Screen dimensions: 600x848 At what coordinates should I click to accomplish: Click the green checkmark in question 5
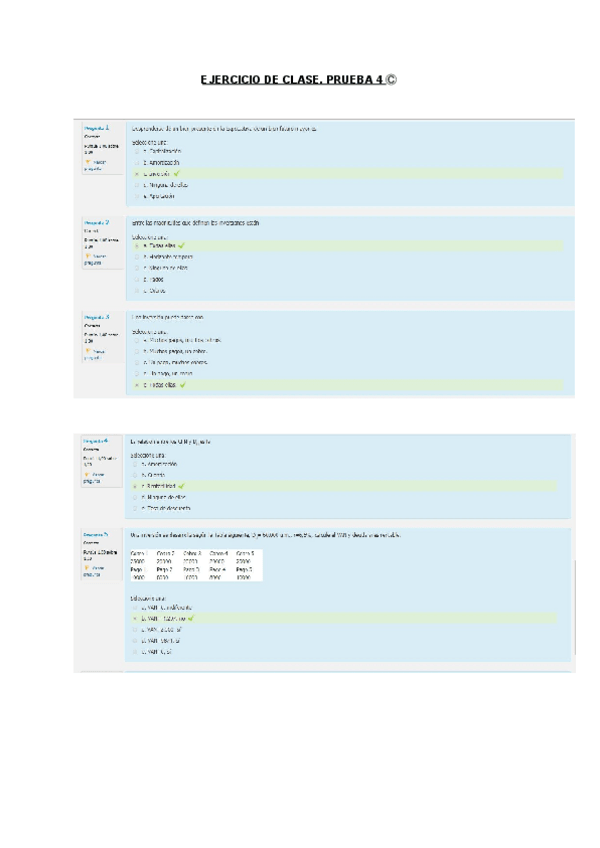(x=190, y=618)
